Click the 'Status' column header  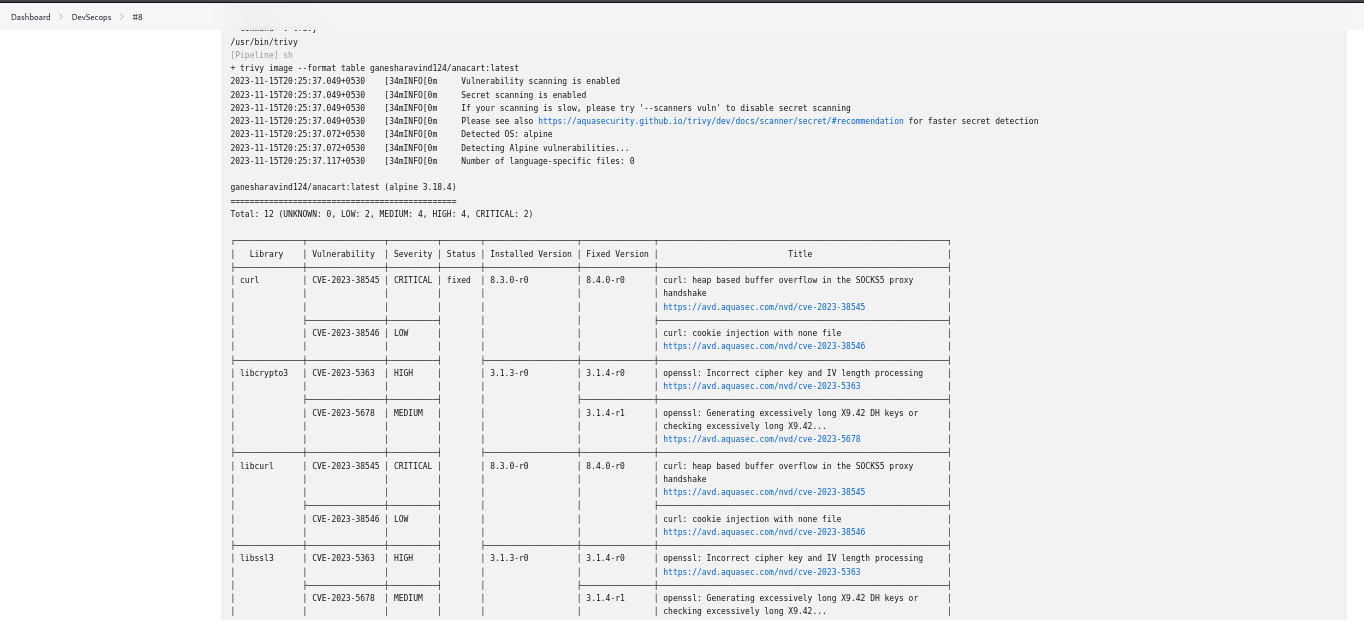click(x=461, y=254)
